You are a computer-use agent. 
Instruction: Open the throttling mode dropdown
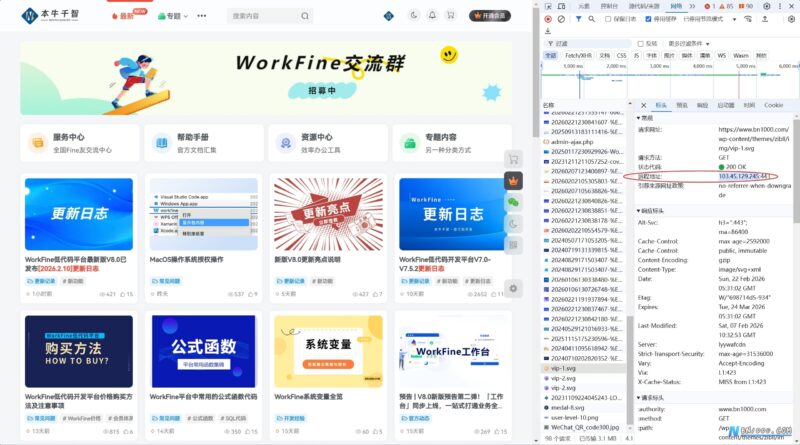tap(709, 19)
